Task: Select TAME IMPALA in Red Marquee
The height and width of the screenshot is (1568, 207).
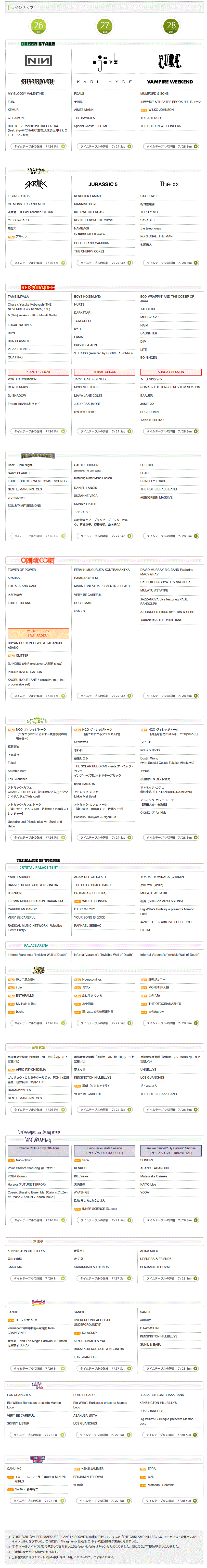Action: tap(18, 296)
